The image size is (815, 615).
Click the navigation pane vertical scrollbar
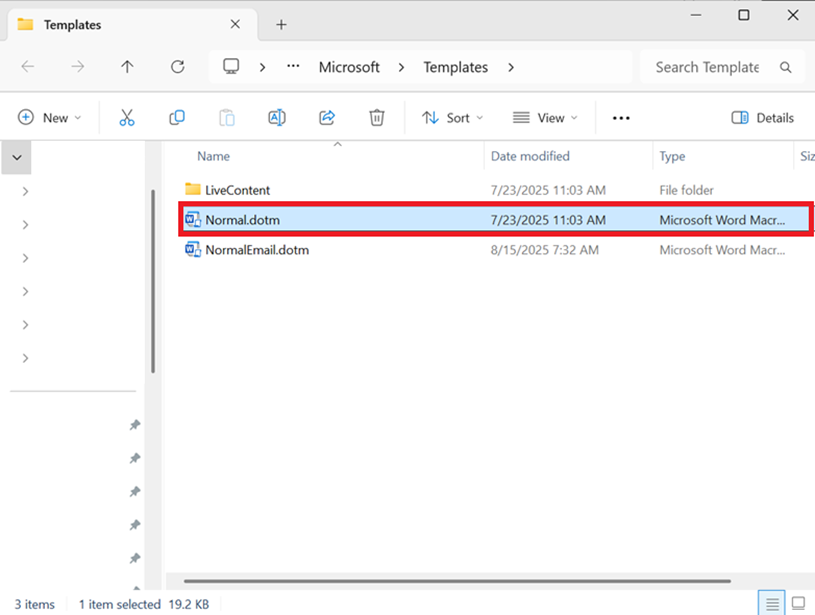coord(153,281)
